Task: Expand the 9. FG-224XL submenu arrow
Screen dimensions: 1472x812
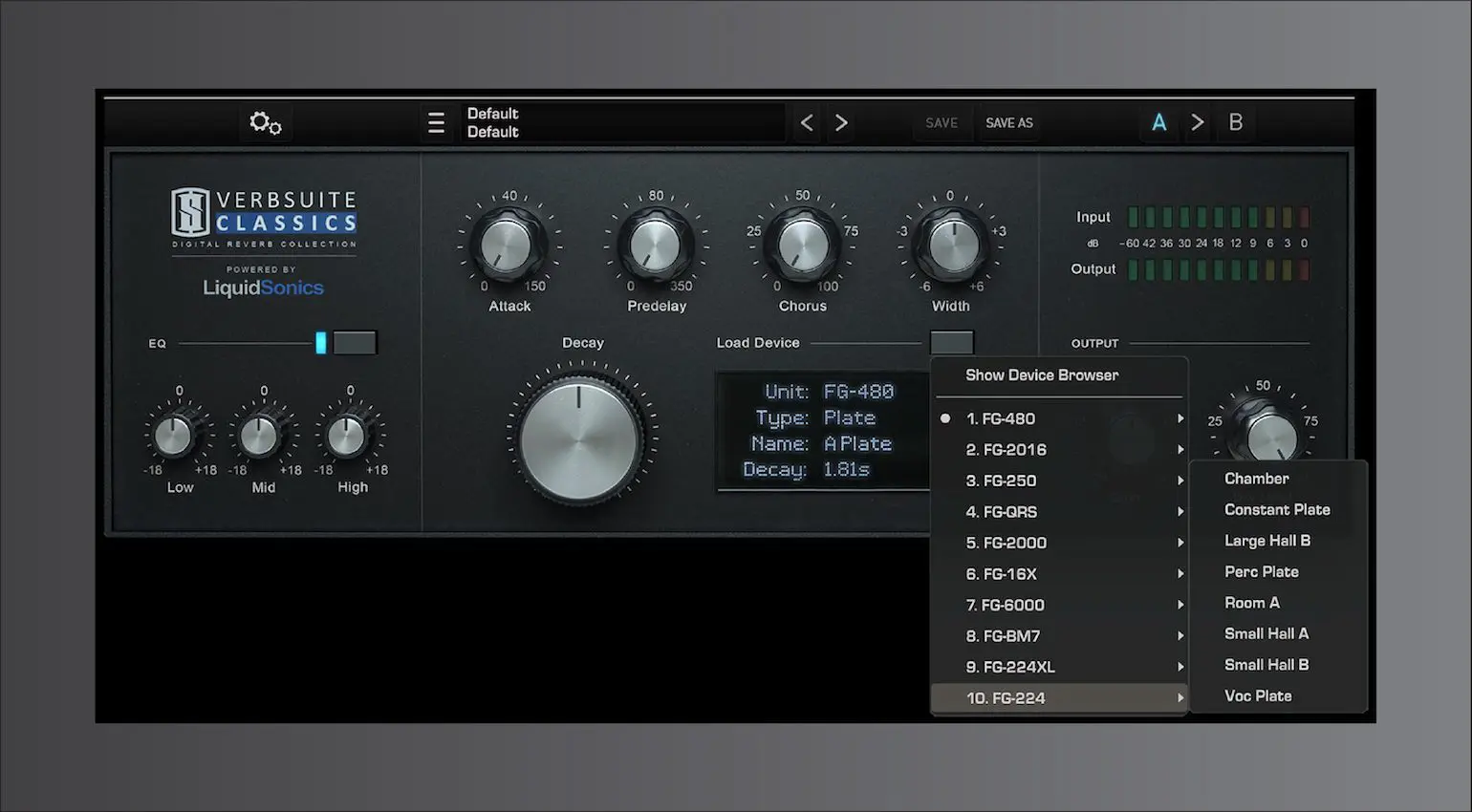Action: (1180, 667)
